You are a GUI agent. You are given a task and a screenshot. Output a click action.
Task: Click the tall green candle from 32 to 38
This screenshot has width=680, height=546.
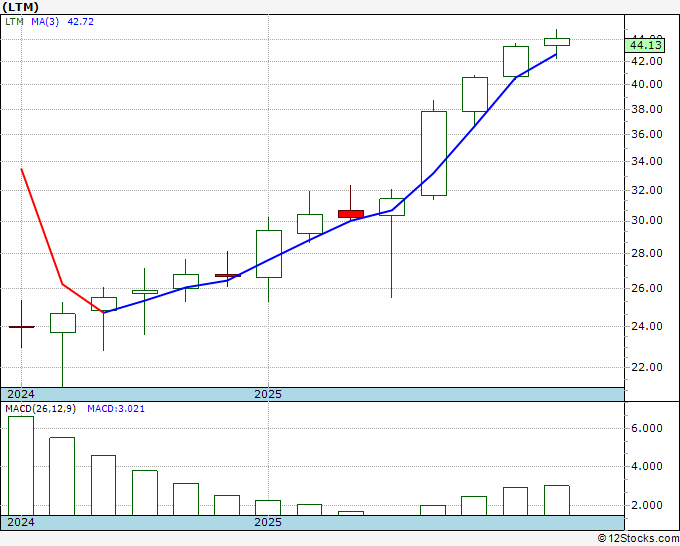click(x=434, y=154)
